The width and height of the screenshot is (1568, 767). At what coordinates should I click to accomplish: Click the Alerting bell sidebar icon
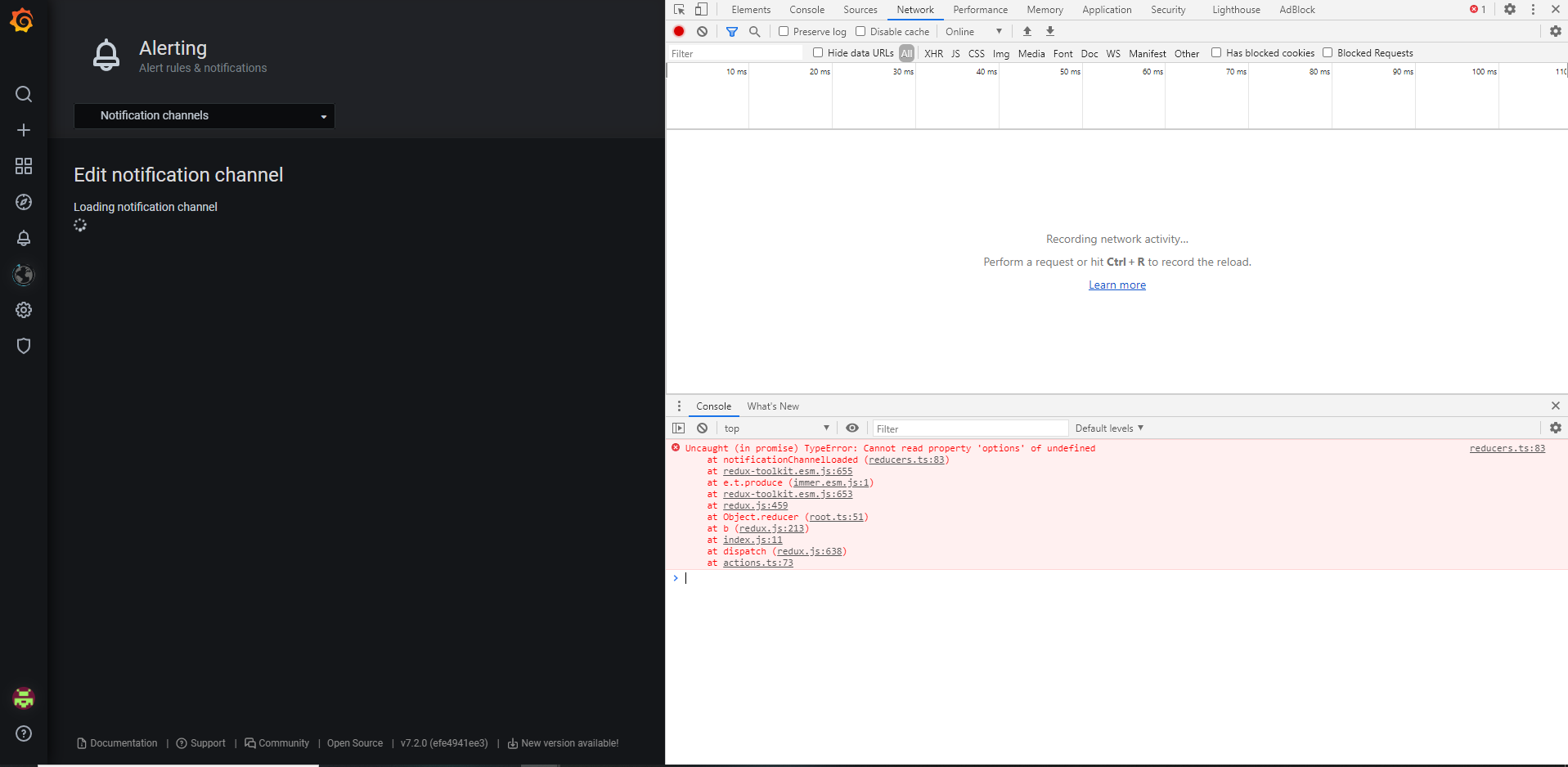point(23,238)
